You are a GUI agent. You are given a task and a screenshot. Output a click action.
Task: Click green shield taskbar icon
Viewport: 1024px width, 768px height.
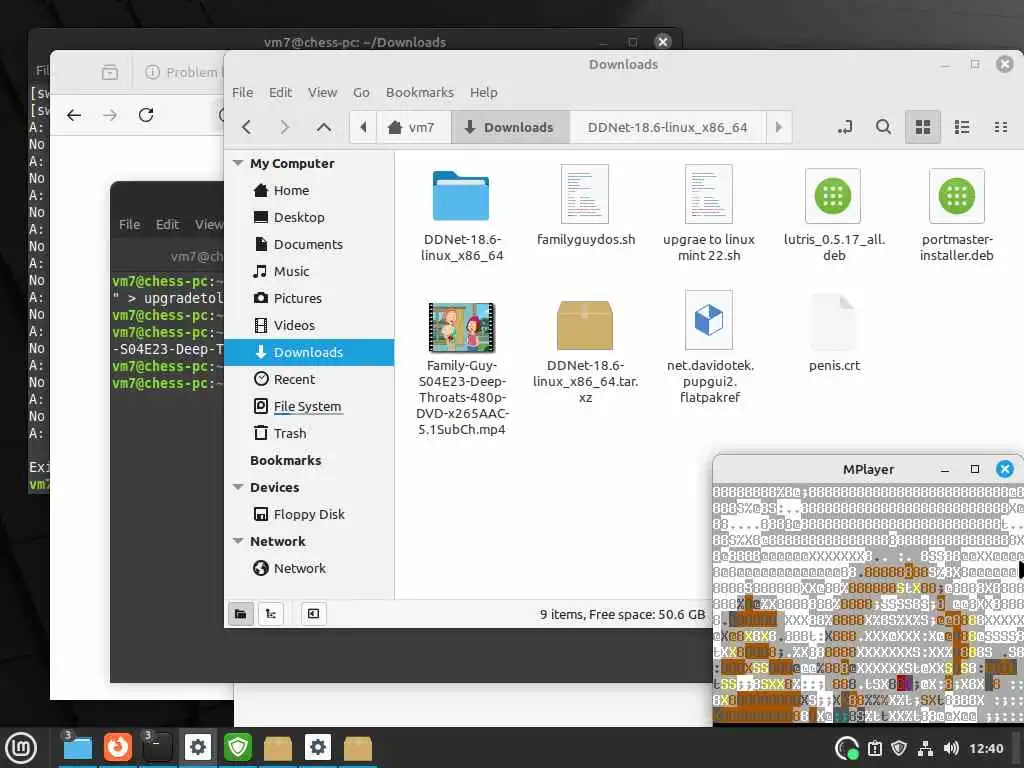pos(238,748)
